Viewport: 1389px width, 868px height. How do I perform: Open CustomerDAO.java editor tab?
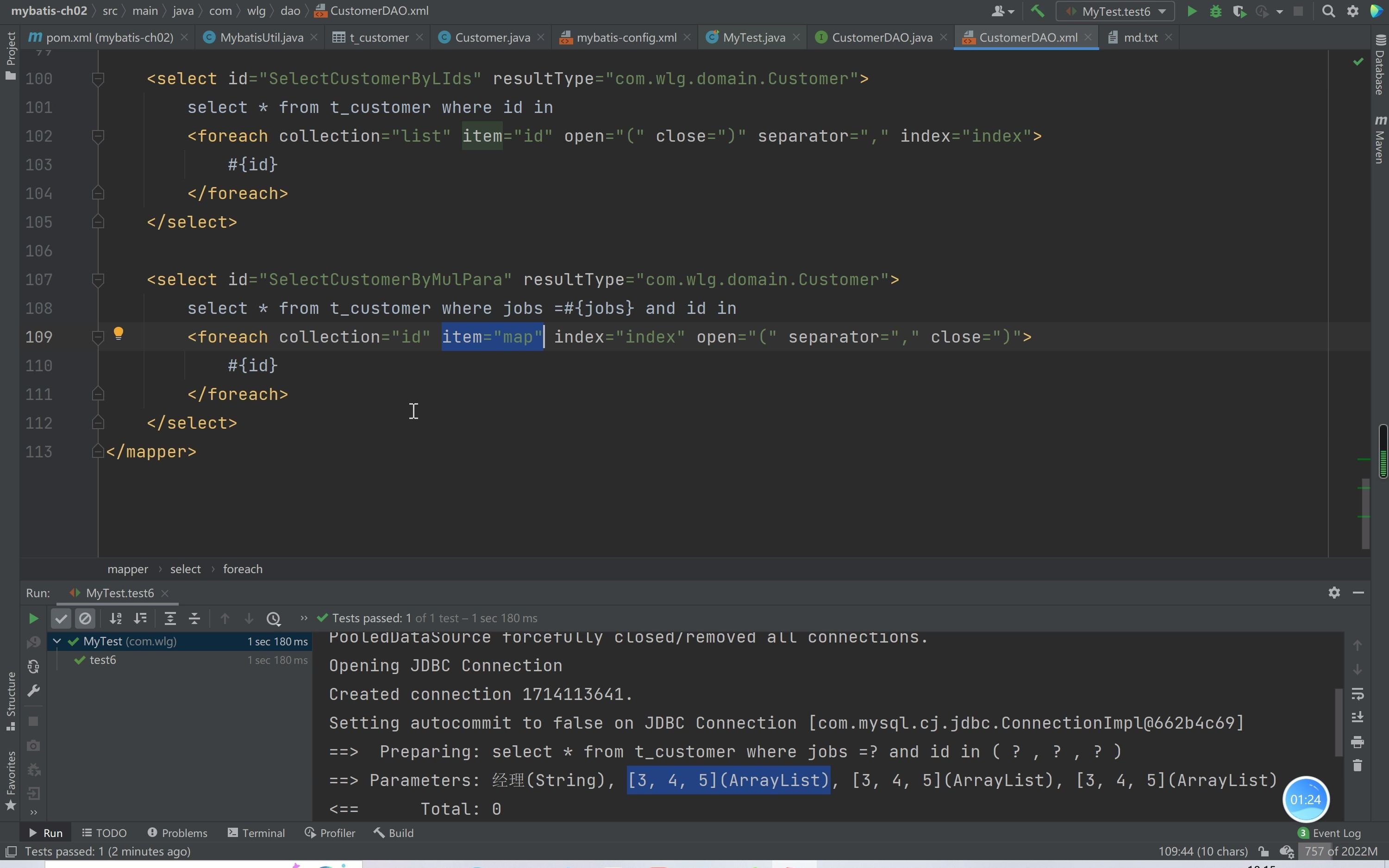coord(882,37)
